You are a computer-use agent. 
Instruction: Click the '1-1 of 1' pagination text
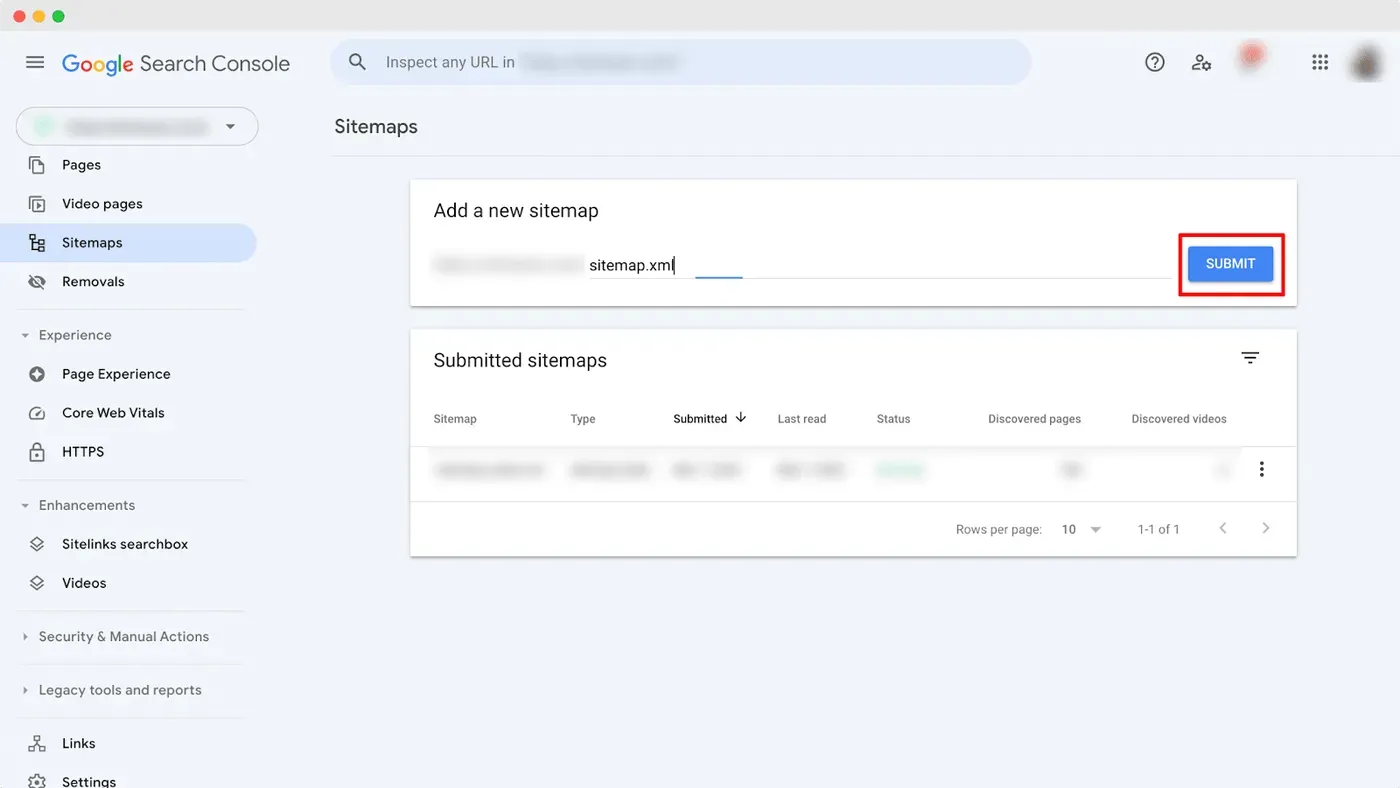1158,529
